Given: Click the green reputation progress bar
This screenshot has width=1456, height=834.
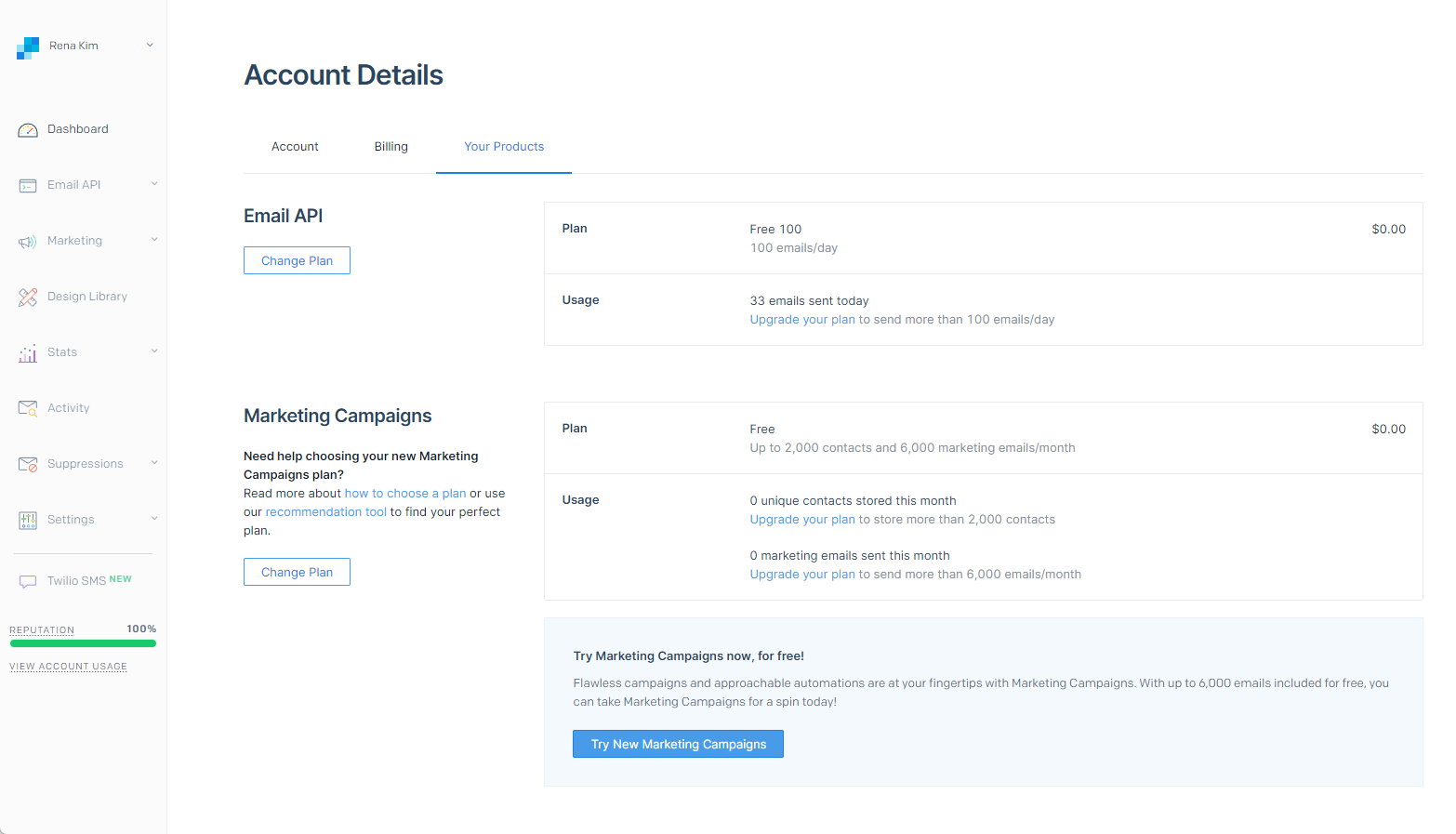Looking at the screenshot, I should (83, 643).
